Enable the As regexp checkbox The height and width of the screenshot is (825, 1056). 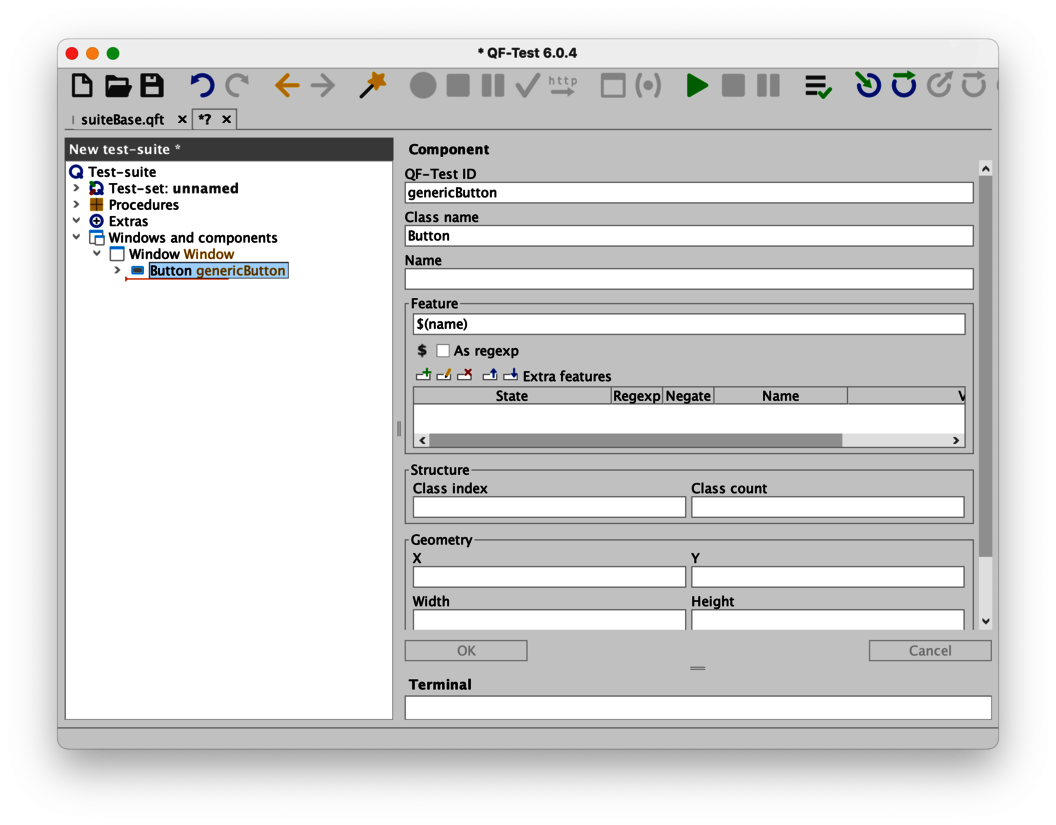pyautogui.click(x=443, y=351)
